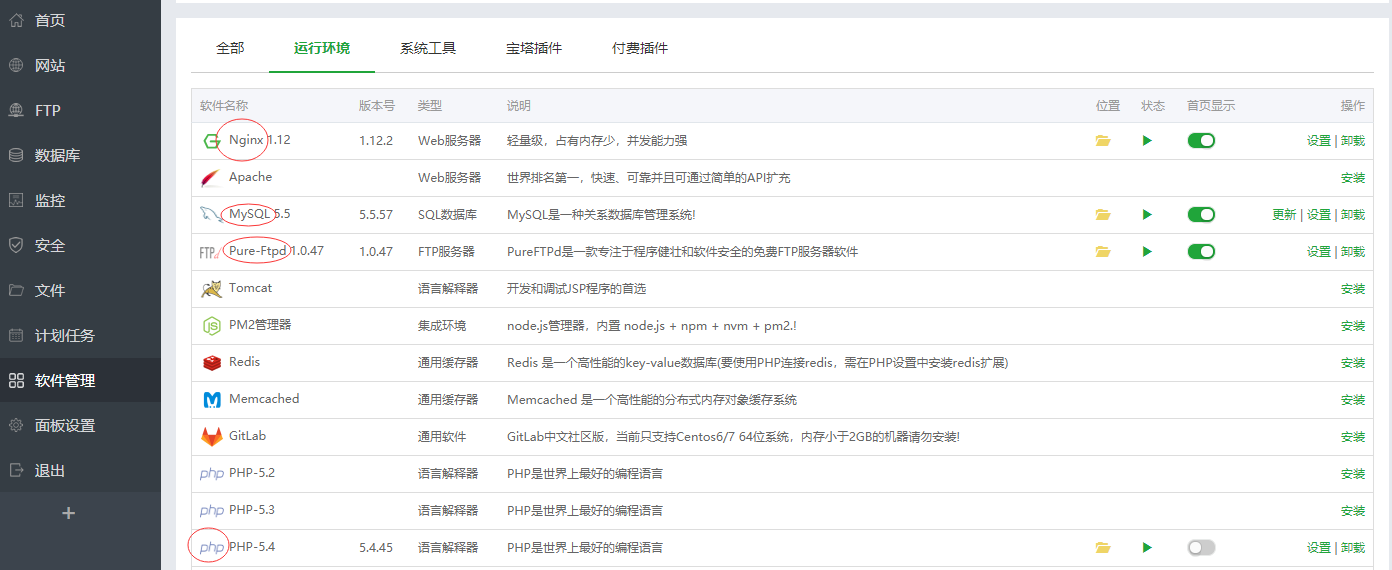Click the Tomcat cat icon

pos(211,289)
